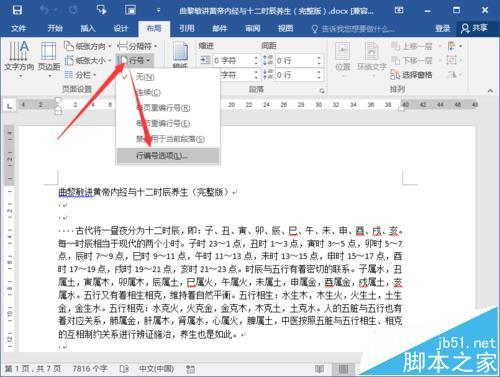Viewport: 500px width, 377px height.
Task: Toggle touch/mouse mode icon in quick access
Action: click(101, 10)
